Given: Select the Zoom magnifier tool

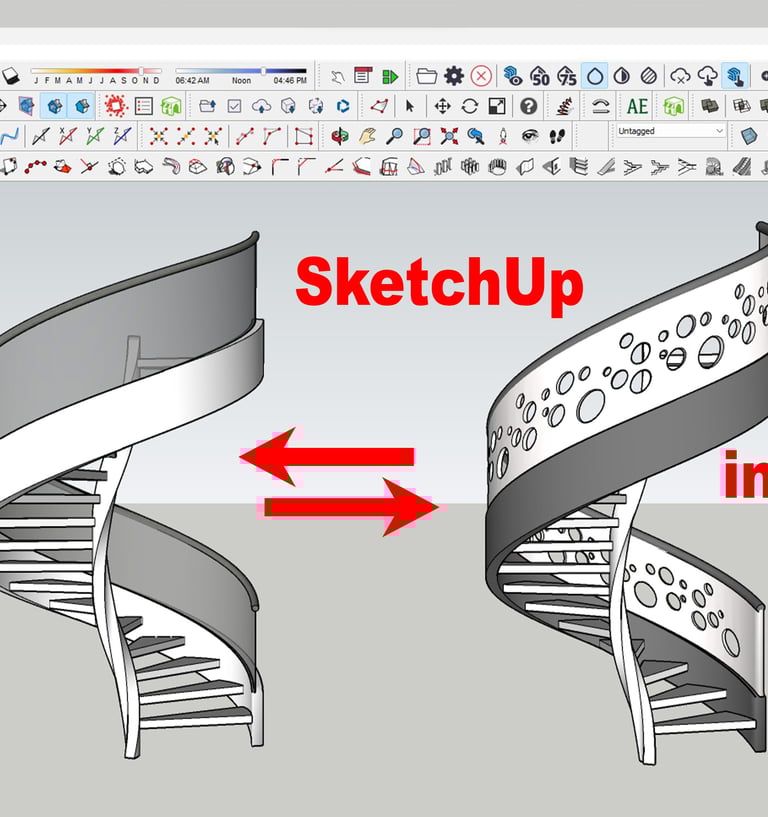Looking at the screenshot, I should click(394, 137).
